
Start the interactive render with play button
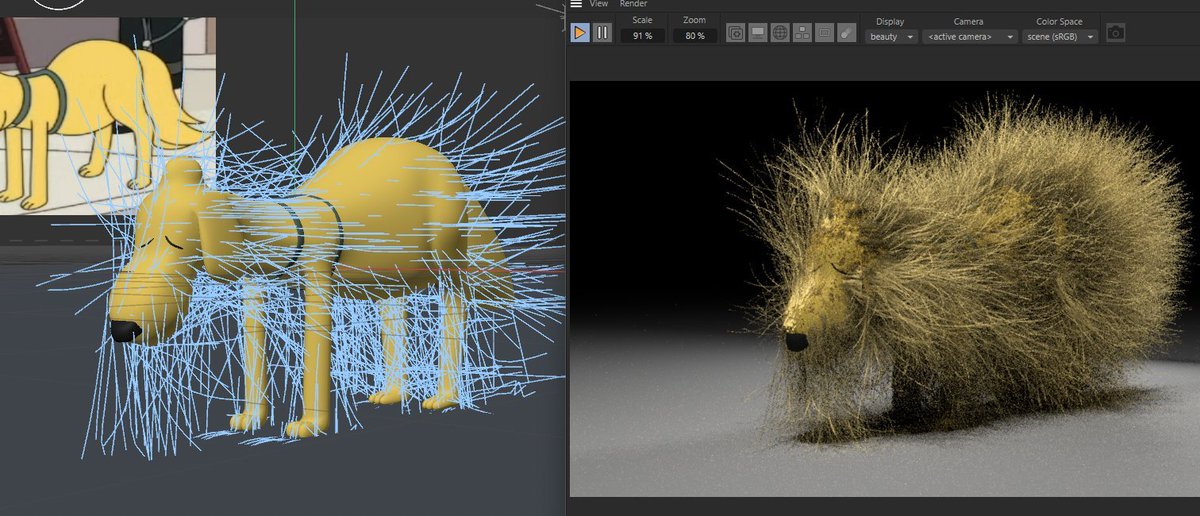tap(580, 33)
